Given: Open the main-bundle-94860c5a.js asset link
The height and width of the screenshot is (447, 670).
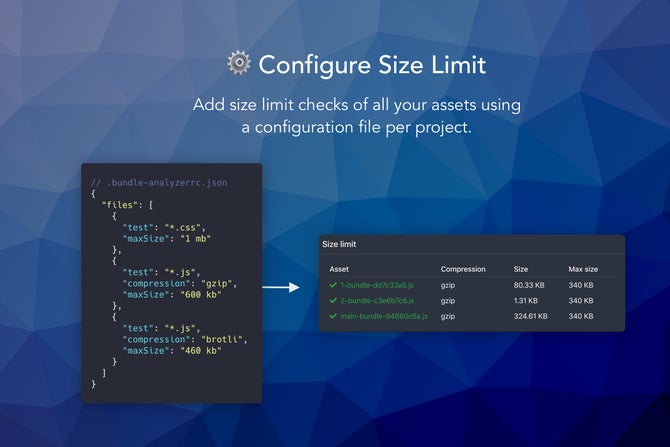Looking at the screenshot, I should coord(384,316).
